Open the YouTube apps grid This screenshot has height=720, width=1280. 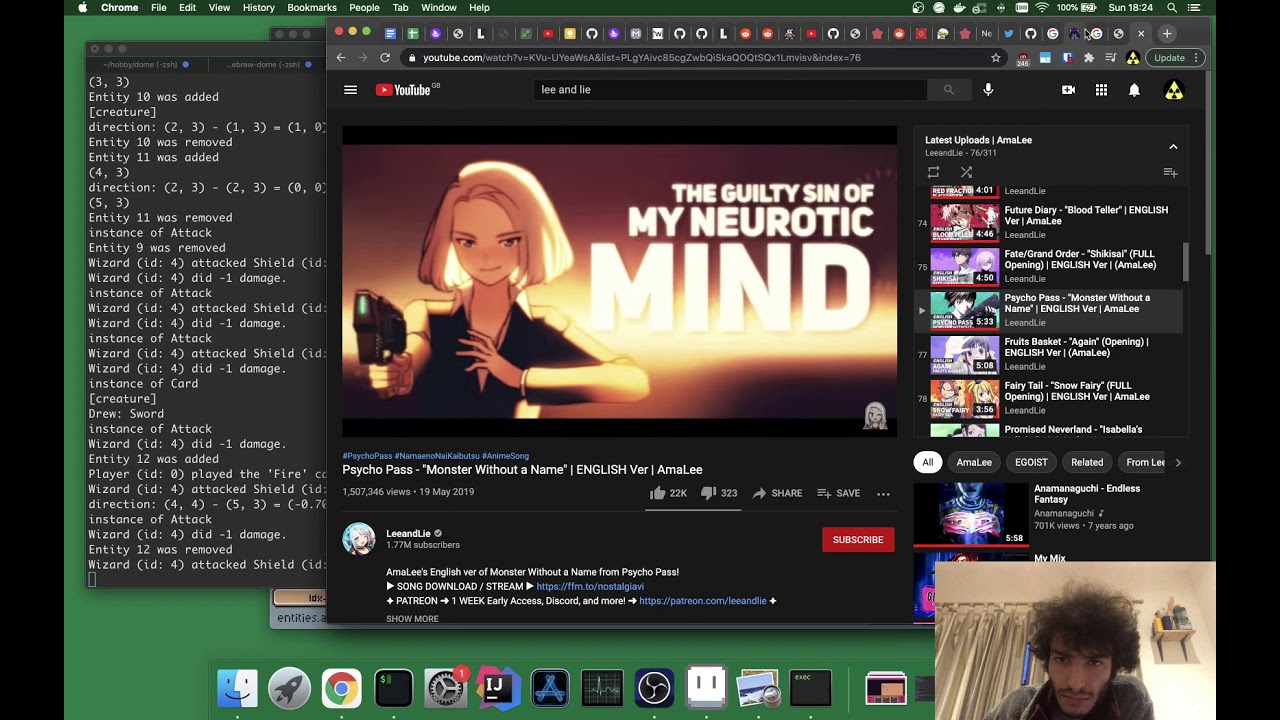tap(1101, 90)
